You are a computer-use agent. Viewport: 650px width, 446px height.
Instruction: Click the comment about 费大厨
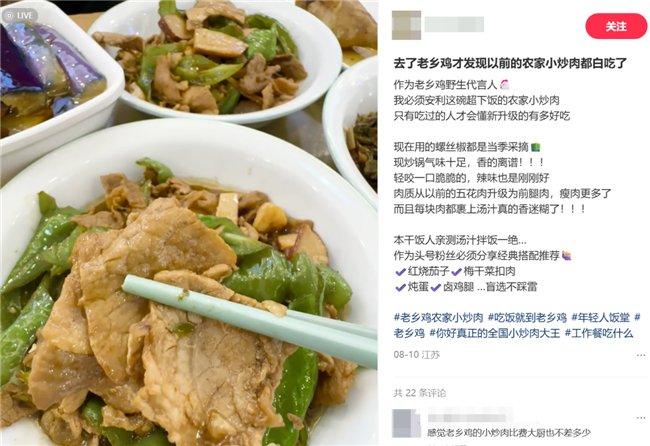tap(509, 433)
